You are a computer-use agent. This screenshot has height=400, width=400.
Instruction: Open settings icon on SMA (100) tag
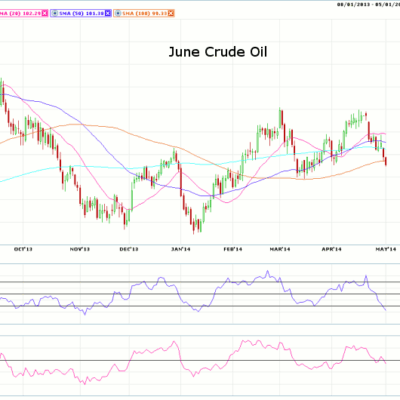point(117,13)
